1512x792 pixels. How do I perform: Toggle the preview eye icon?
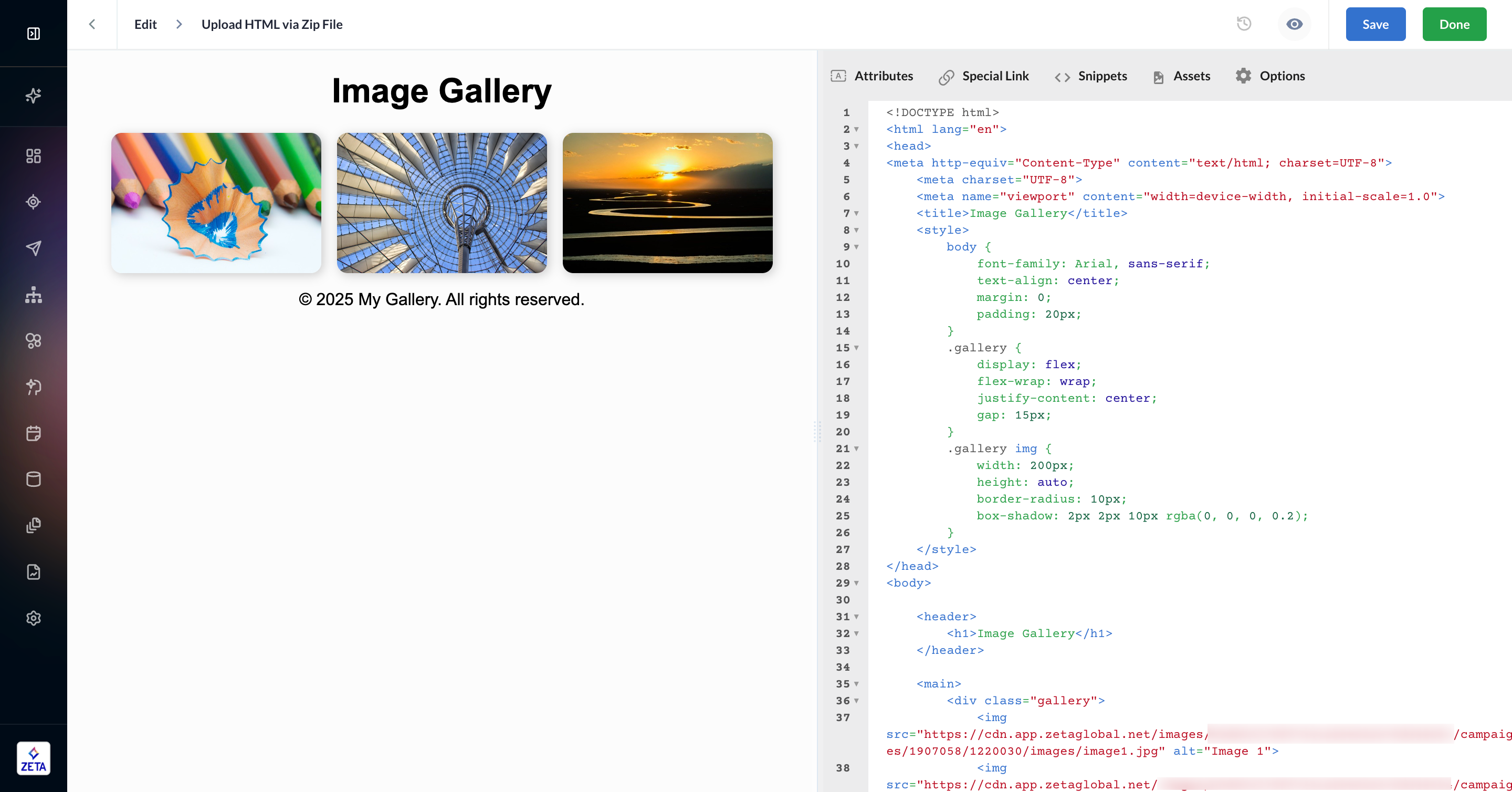click(x=1294, y=24)
